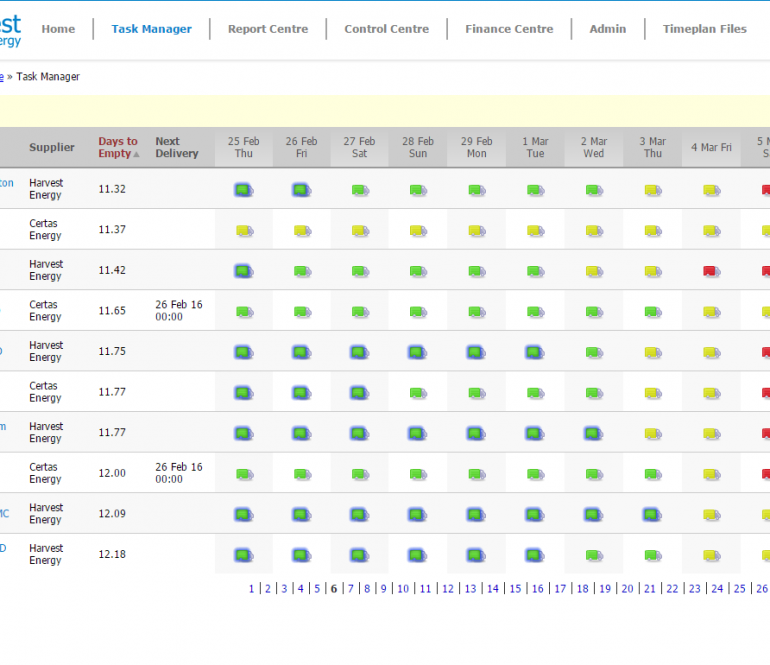Viewport: 770px width, 665px height.
Task: Sort by the Days to Empty column
Action: pyautogui.click(x=118, y=148)
